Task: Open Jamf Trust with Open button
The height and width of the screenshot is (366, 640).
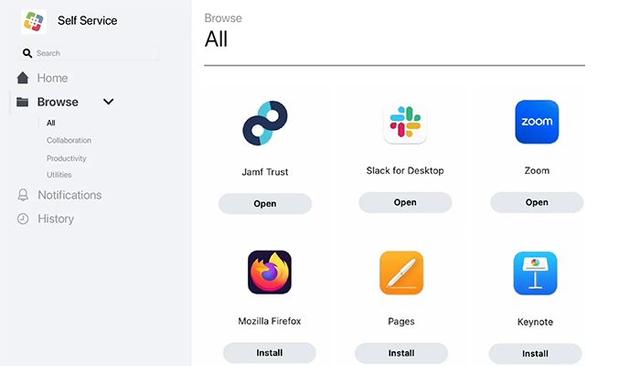Action: point(265,204)
